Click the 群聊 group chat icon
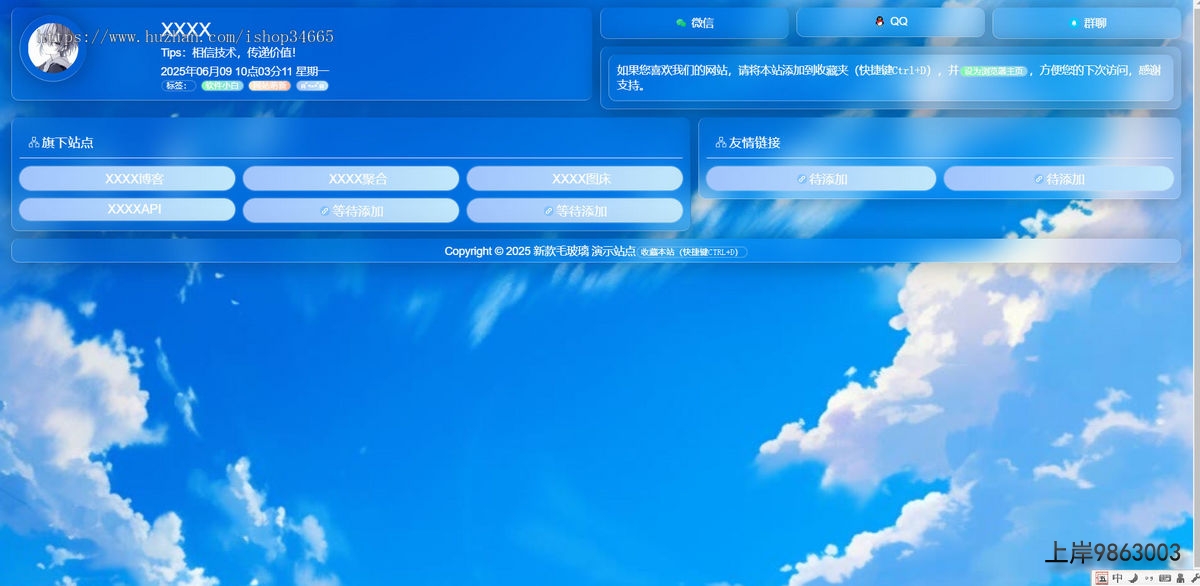Viewport: 1200px width, 586px height. coord(1074,22)
